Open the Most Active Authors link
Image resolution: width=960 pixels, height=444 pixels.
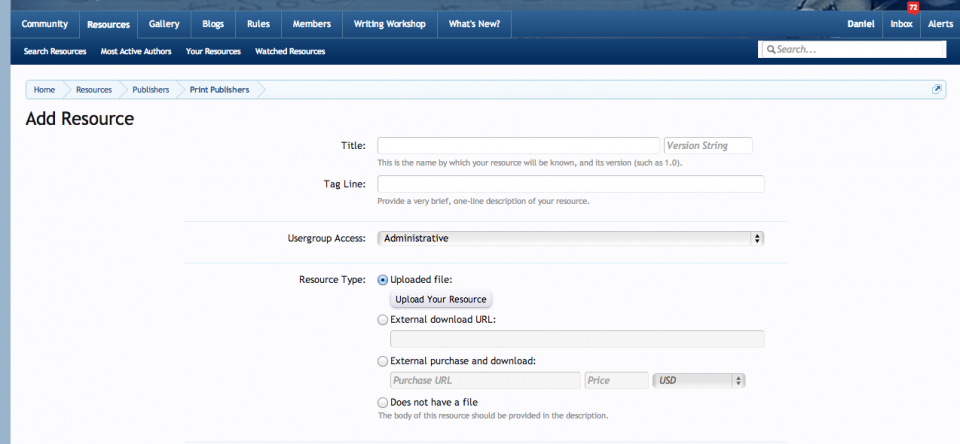coord(136,51)
